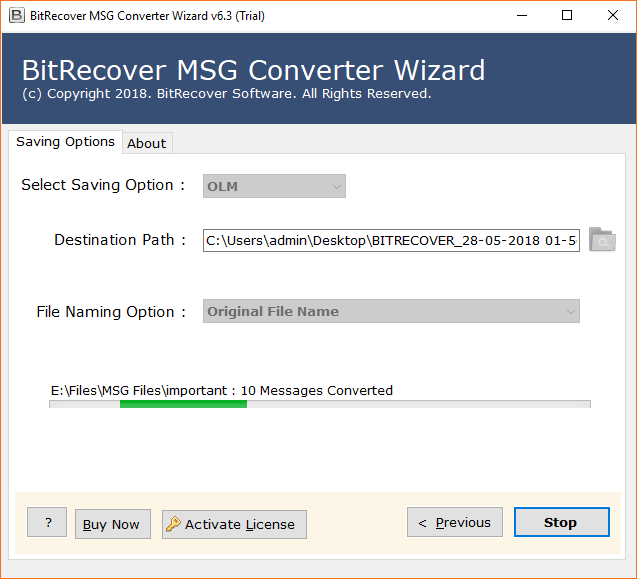Click the Copyright 2018 BitRecover Software text
Image resolution: width=637 pixels, height=579 pixels.
coord(227,94)
